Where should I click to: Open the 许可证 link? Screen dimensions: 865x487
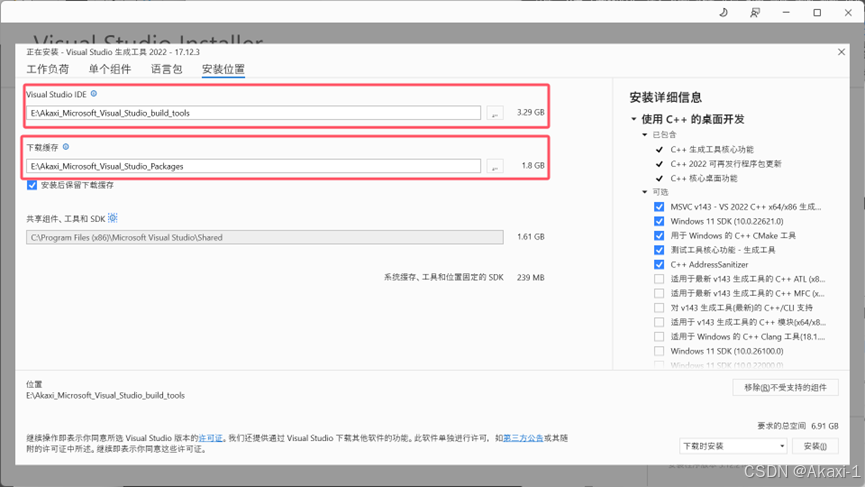[x=211, y=438]
